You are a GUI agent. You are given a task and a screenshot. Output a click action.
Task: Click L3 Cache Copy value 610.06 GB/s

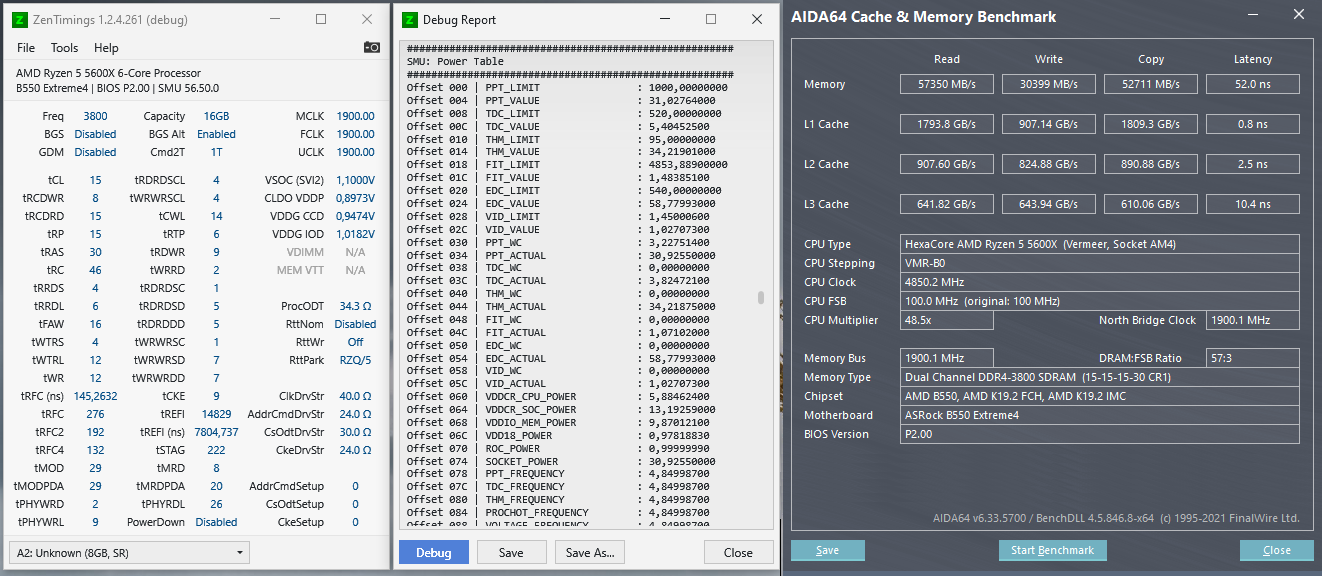tap(1151, 204)
